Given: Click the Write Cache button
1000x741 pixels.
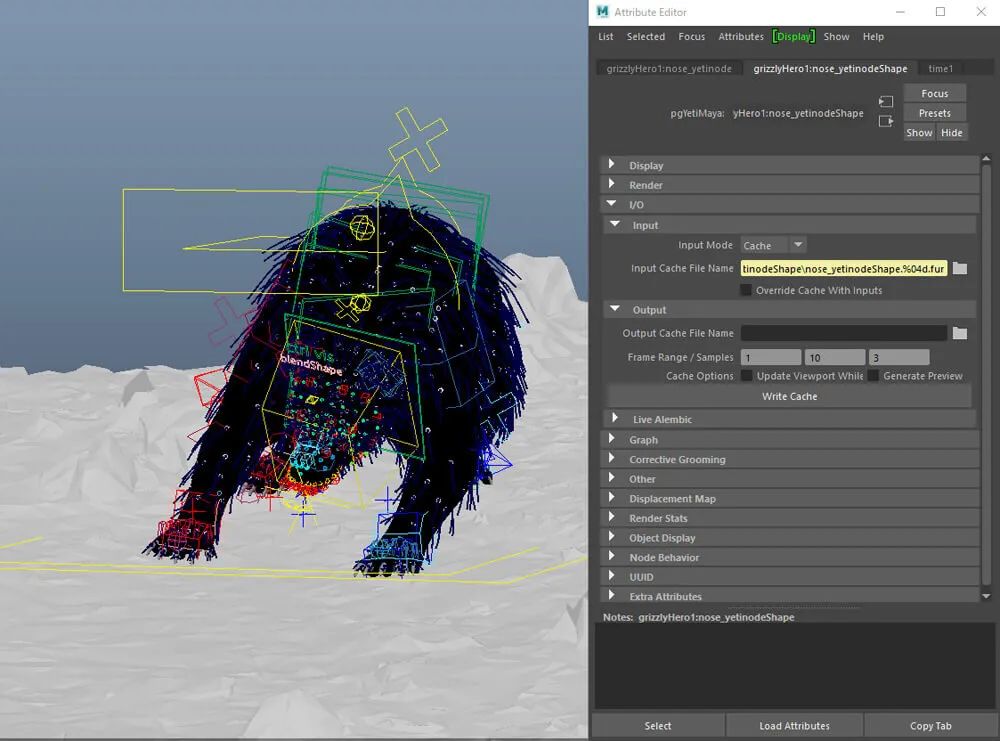Looking at the screenshot, I should point(789,397).
